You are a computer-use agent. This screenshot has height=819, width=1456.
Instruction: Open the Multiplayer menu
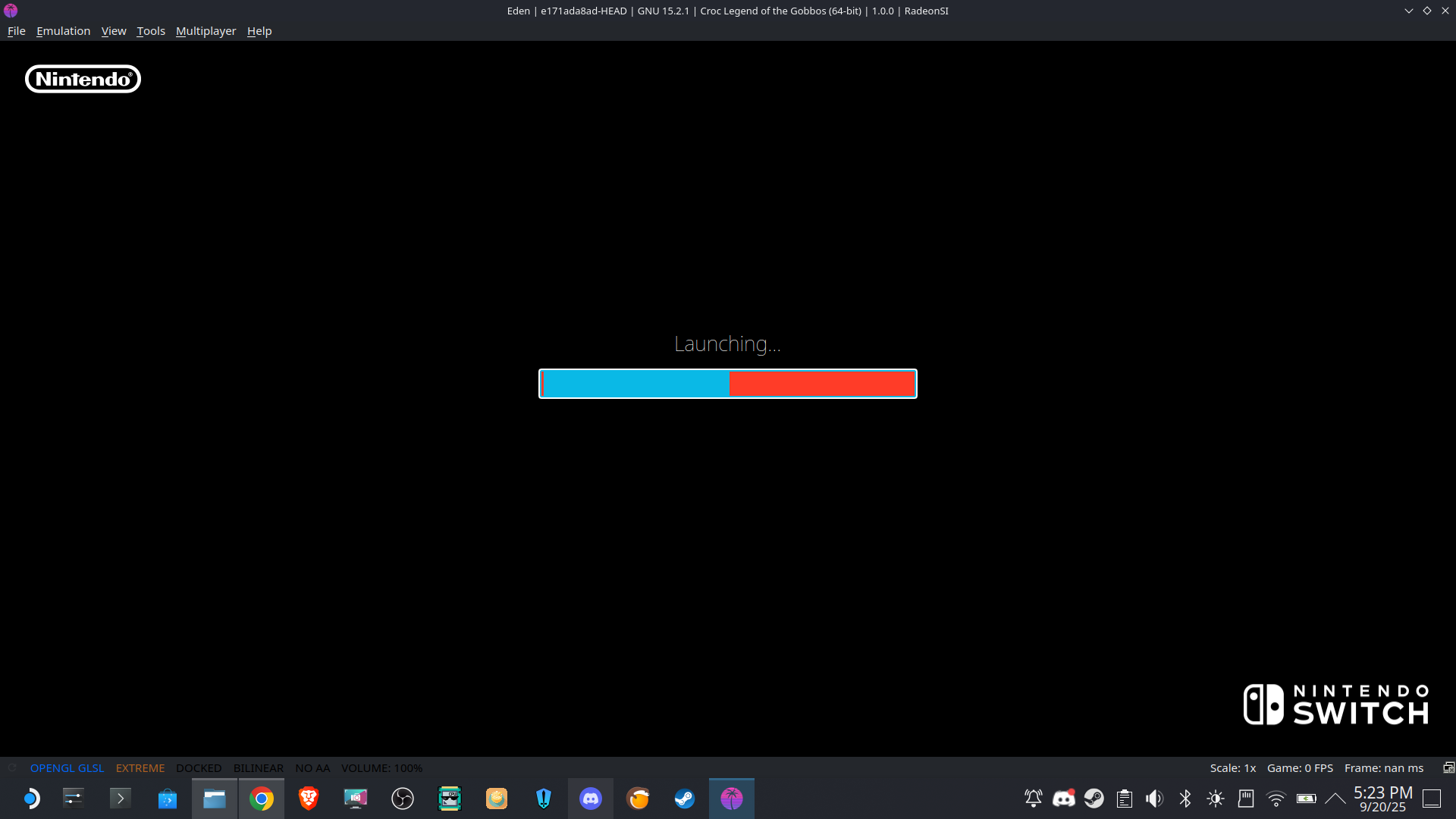click(206, 31)
